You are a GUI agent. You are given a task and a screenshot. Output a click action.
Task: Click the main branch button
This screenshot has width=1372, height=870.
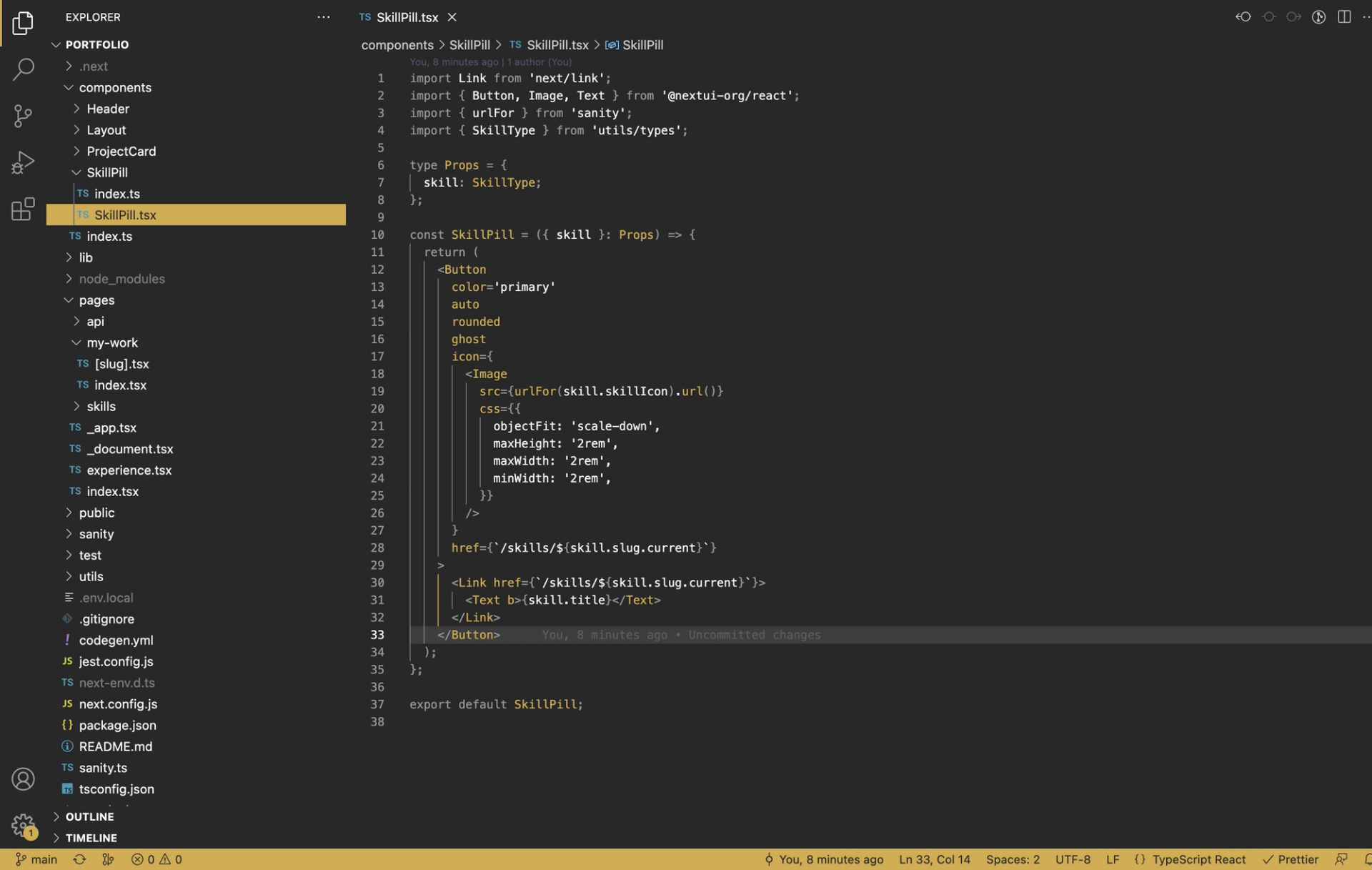pyautogui.click(x=36, y=859)
